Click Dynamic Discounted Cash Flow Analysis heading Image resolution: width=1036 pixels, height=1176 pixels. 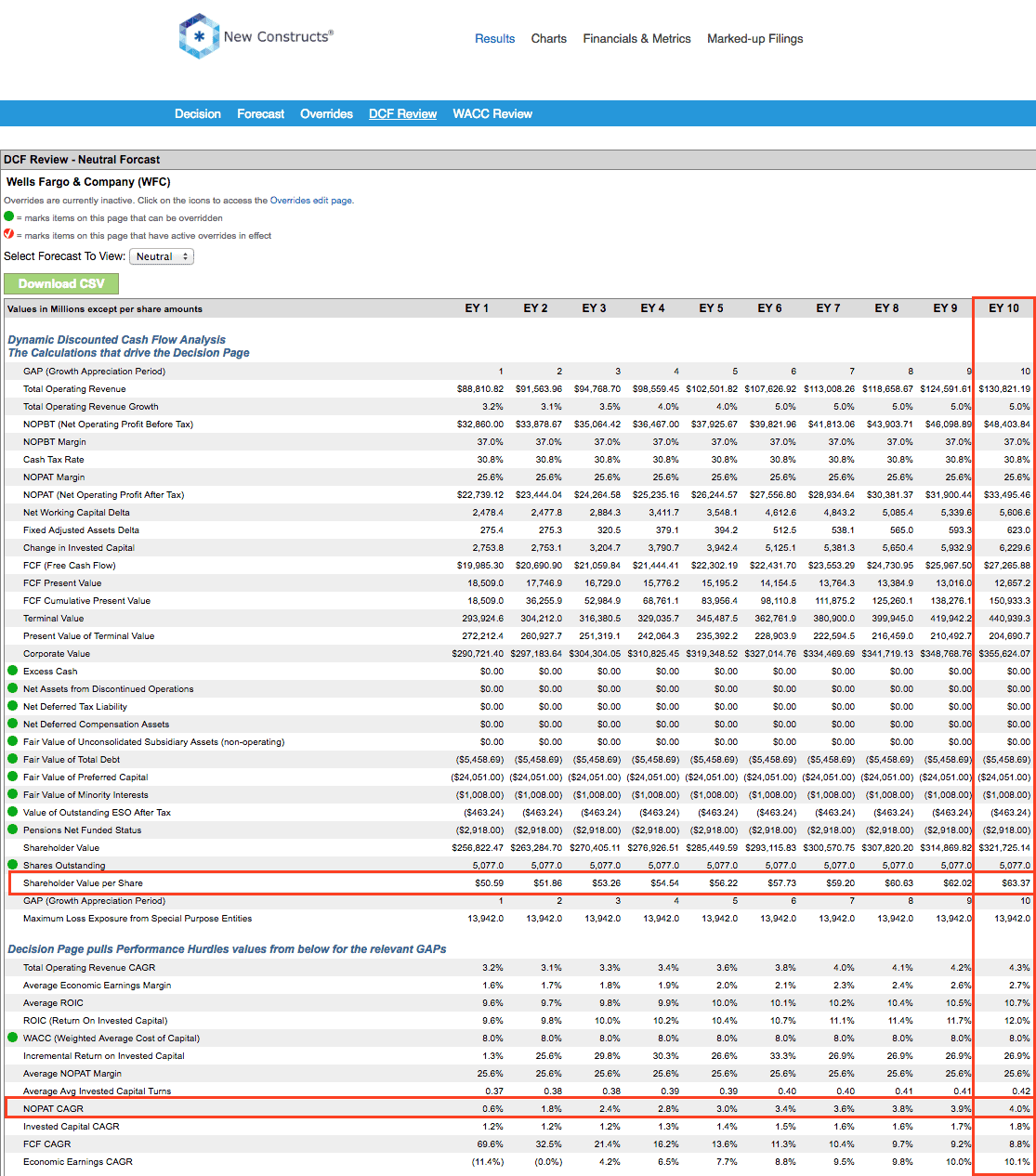point(116,340)
